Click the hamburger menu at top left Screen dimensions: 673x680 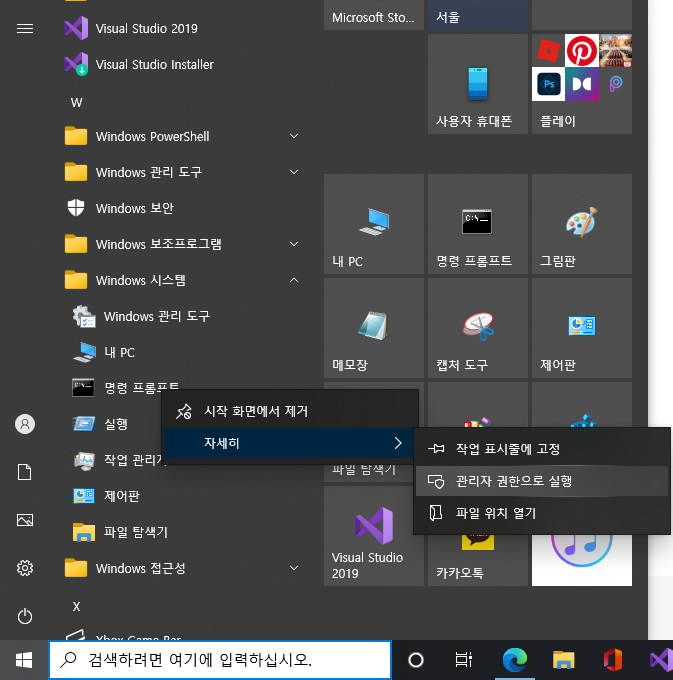point(25,29)
